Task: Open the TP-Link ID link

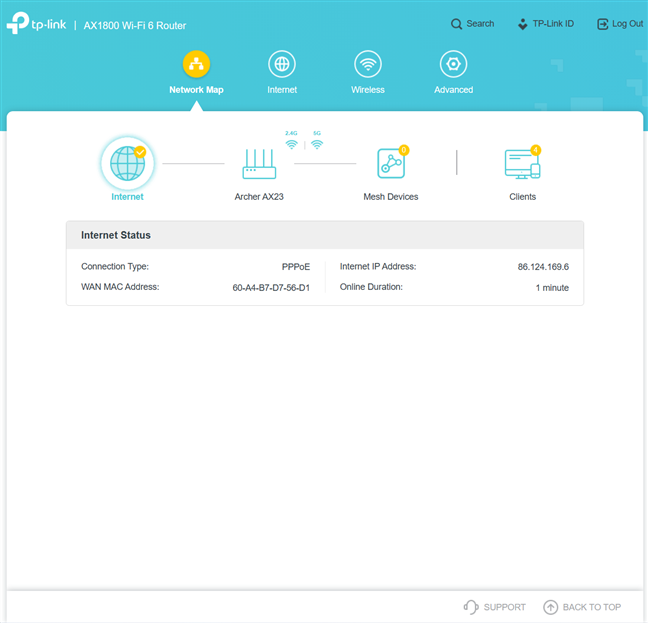Action: 553,24
